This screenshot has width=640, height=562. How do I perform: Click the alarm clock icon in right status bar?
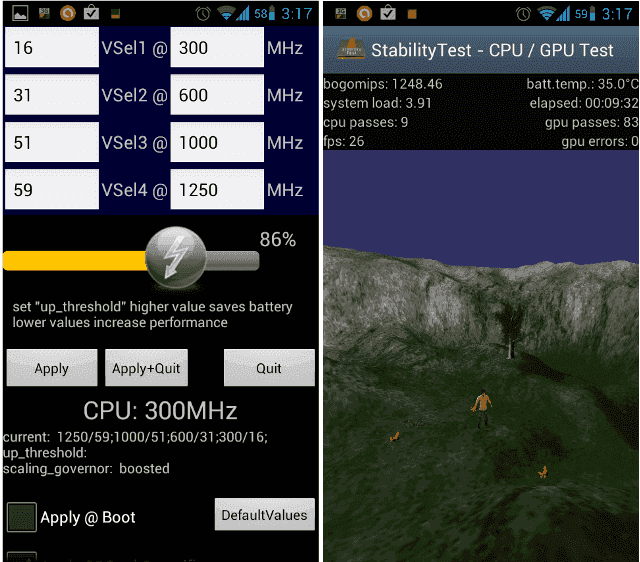point(523,14)
